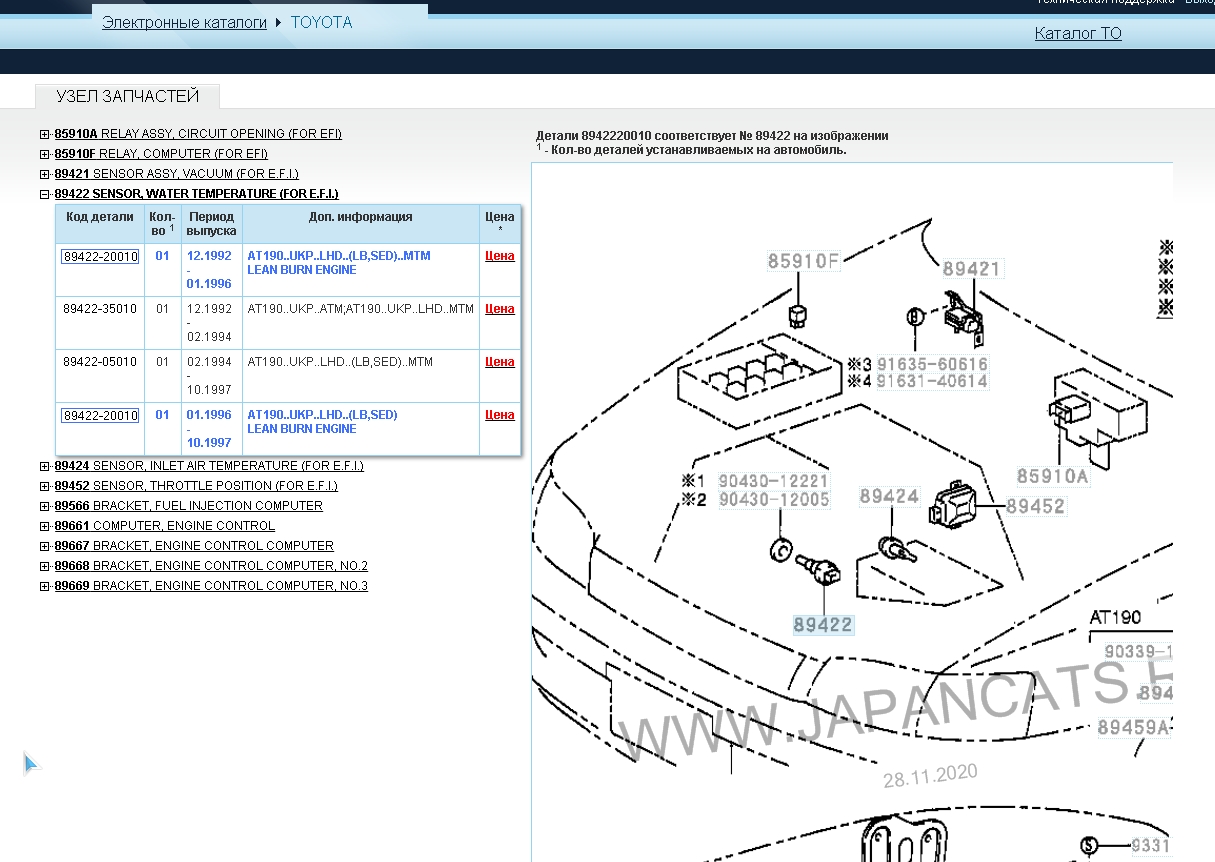The image size is (1215, 862).
Task: Switch to the УЗЕЛ ЗАПЧАСТЕЙ tab
Action: (127, 97)
